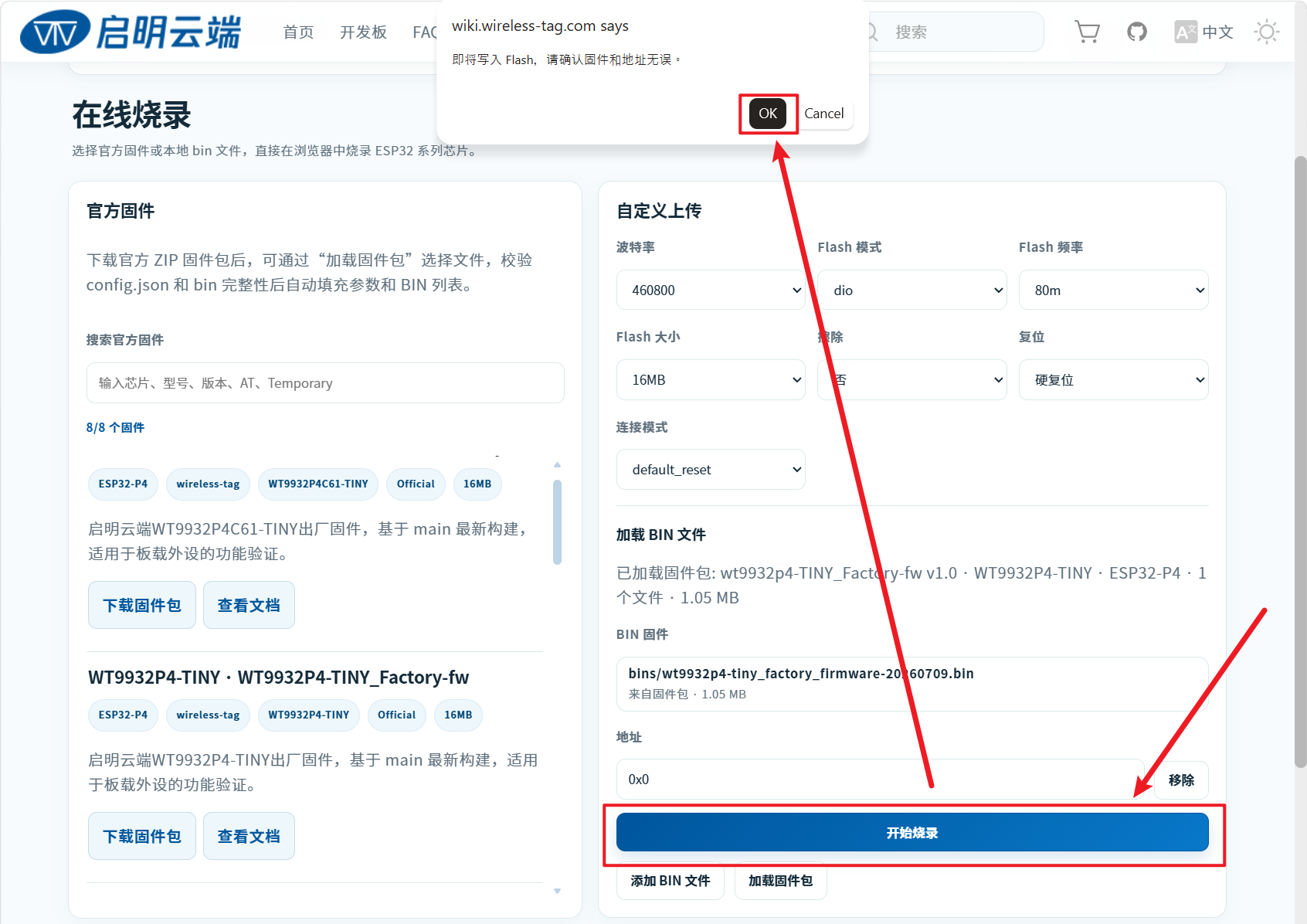The width and height of the screenshot is (1307, 924).
Task: Click the wireless-tag chip in WT9932P4C61-TINY row
Action: [208, 484]
